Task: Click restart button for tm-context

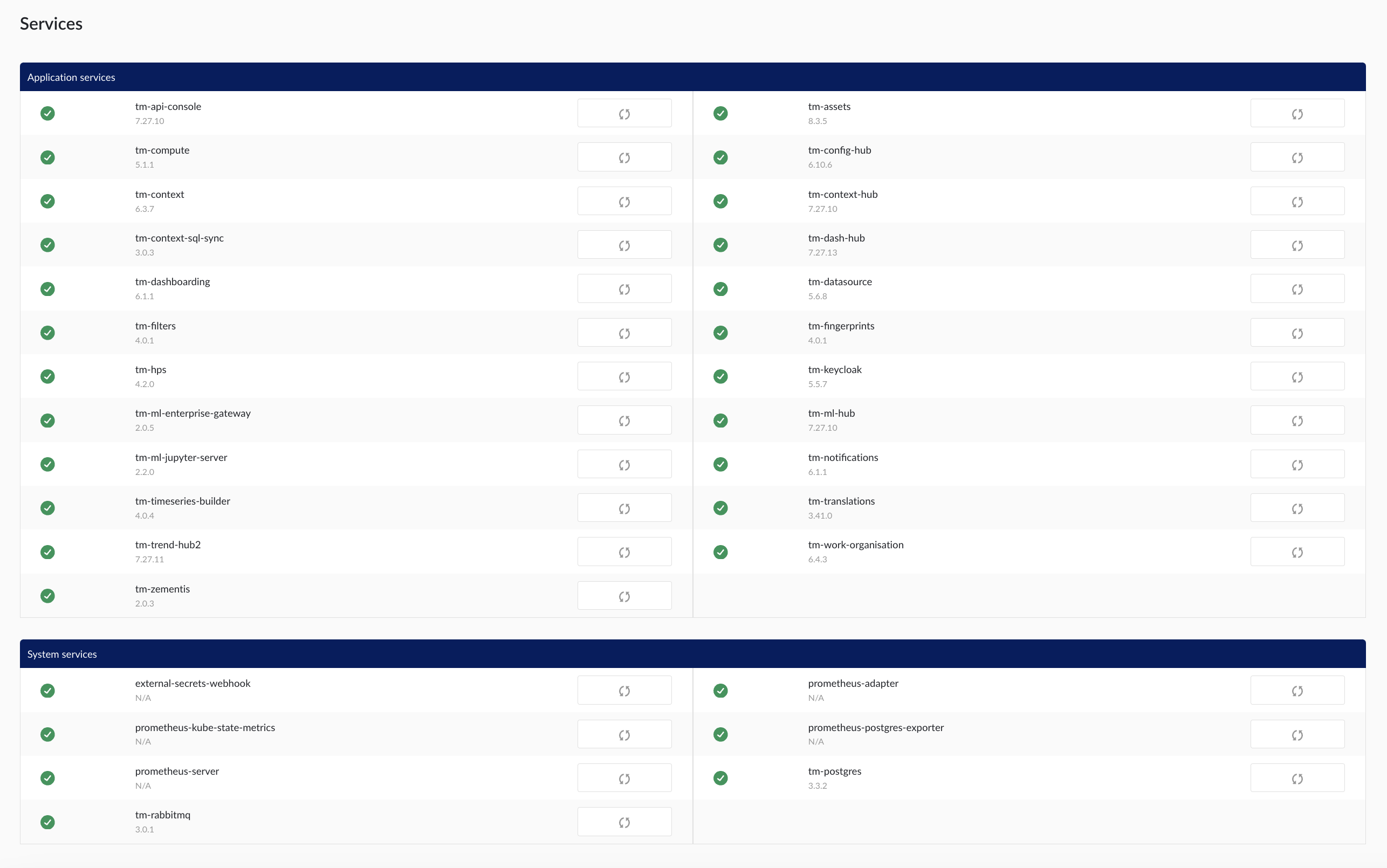Action: pos(624,201)
